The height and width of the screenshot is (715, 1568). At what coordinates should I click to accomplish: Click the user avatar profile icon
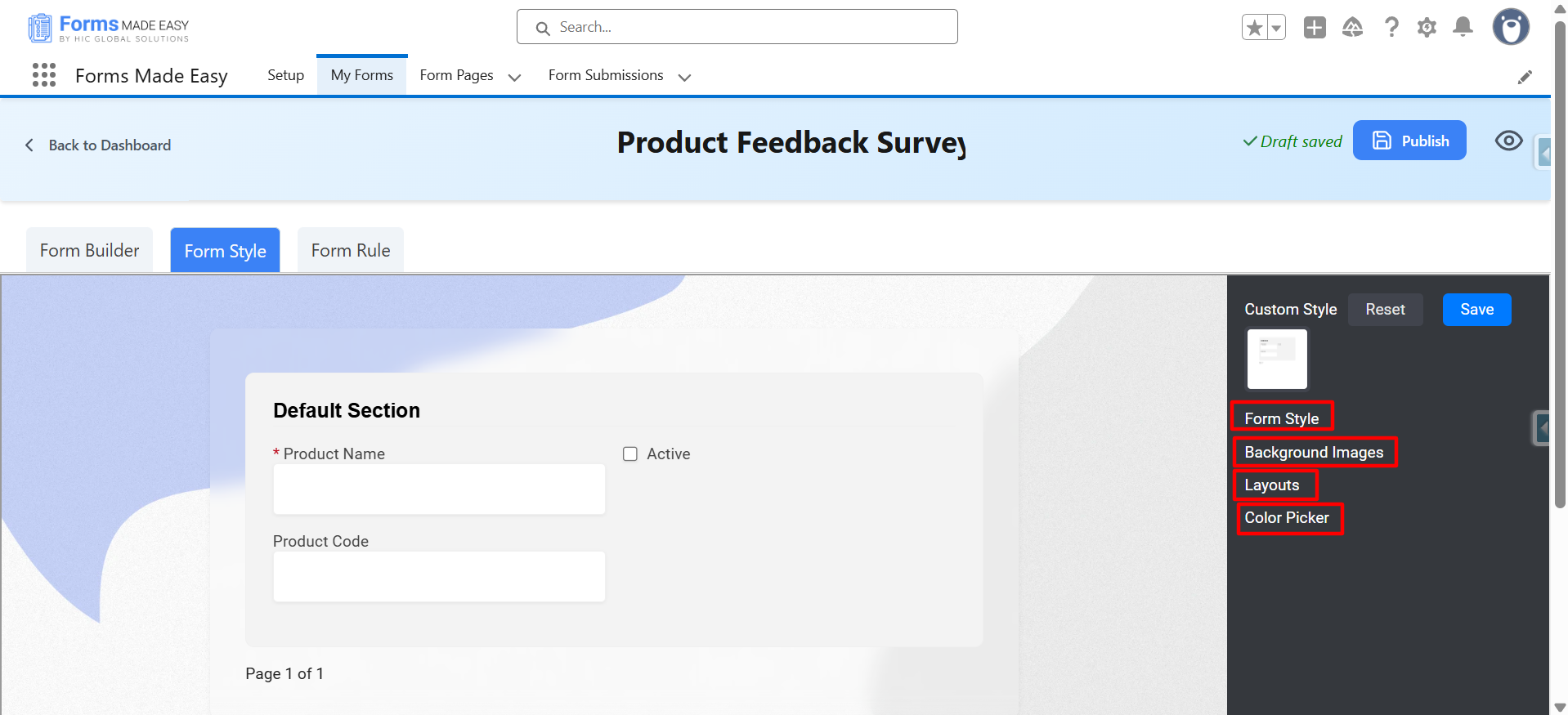1510,28
